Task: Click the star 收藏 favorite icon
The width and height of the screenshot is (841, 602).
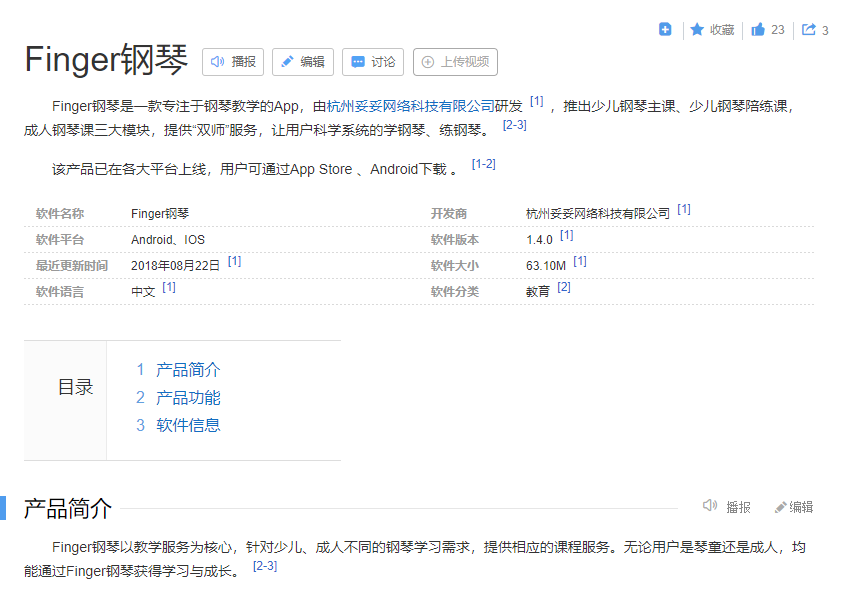Action: (697, 30)
